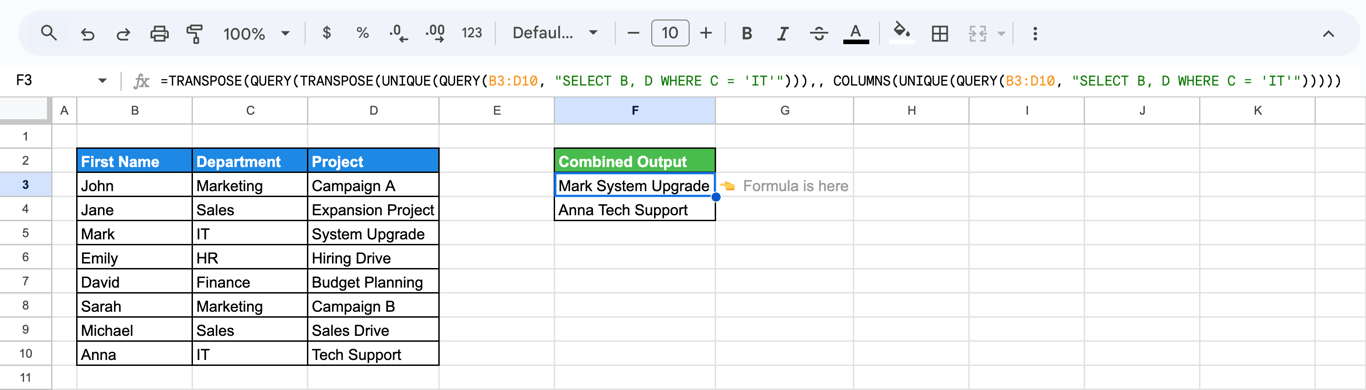Open the text color picker
Screen dimensions: 1366x390
click(855, 33)
